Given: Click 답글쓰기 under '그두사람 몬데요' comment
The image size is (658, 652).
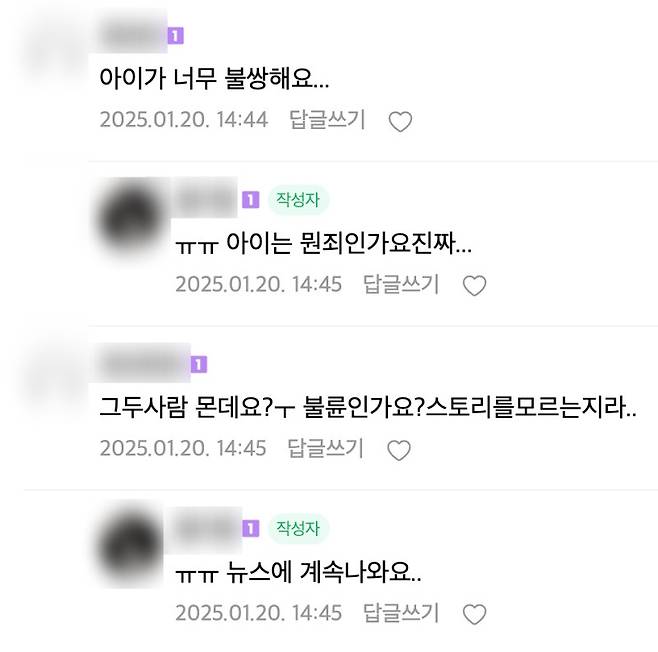Looking at the screenshot, I should pos(325,448).
